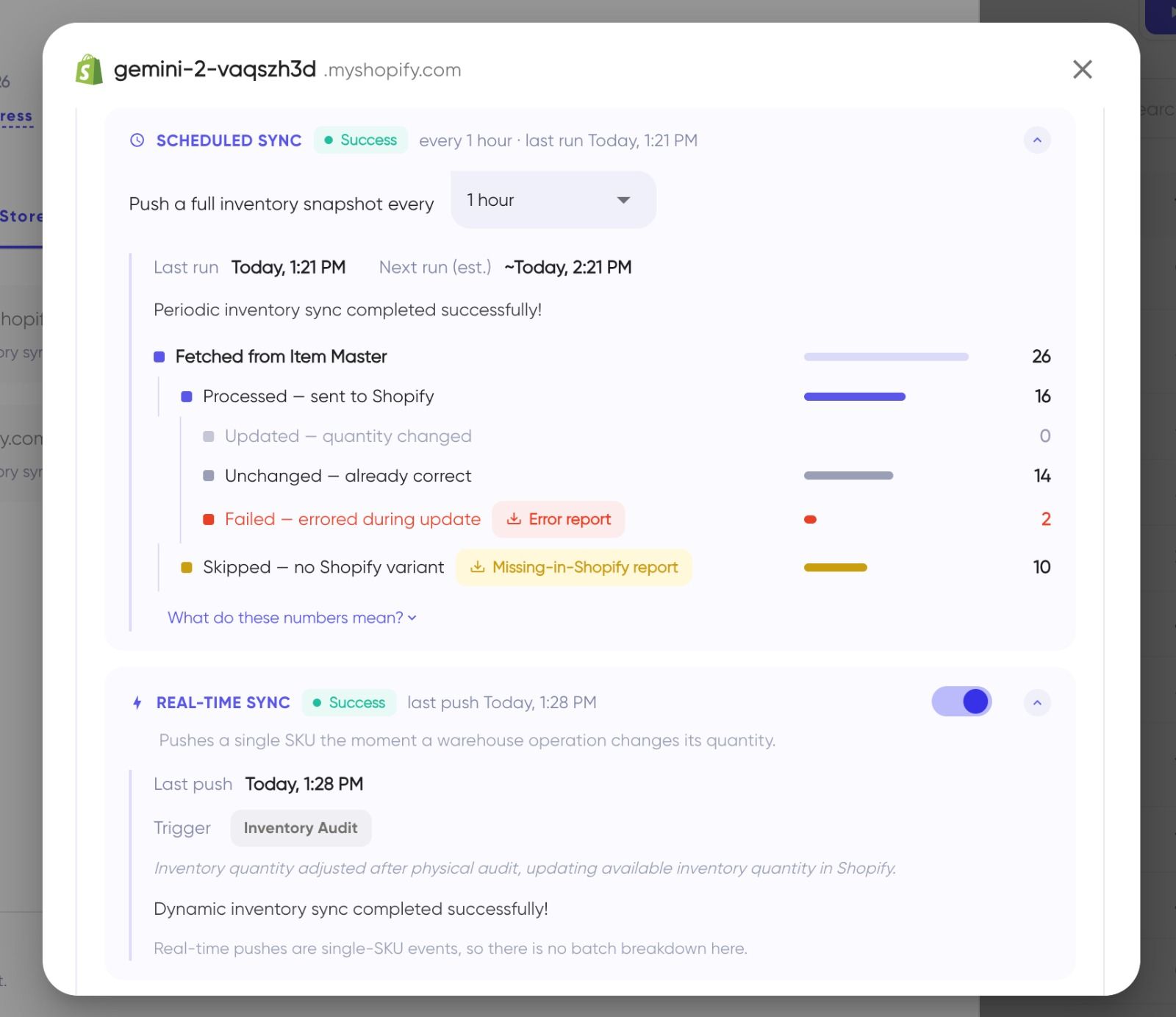Image resolution: width=1176 pixels, height=1017 pixels.
Task: Click the Unchanged already correct progress bar
Action: (x=849, y=476)
